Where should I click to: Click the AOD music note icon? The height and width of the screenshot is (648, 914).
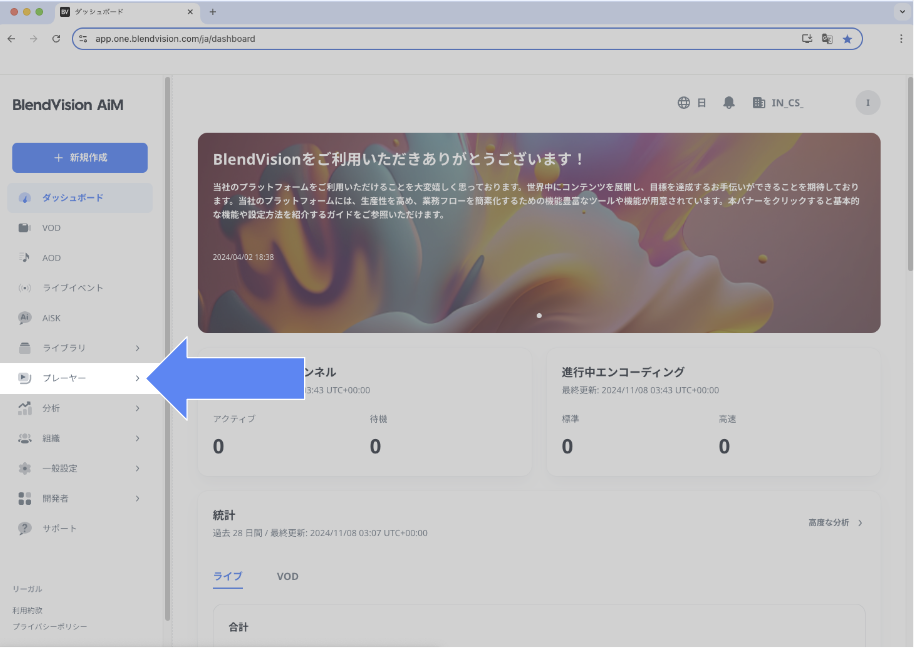tap(24, 258)
